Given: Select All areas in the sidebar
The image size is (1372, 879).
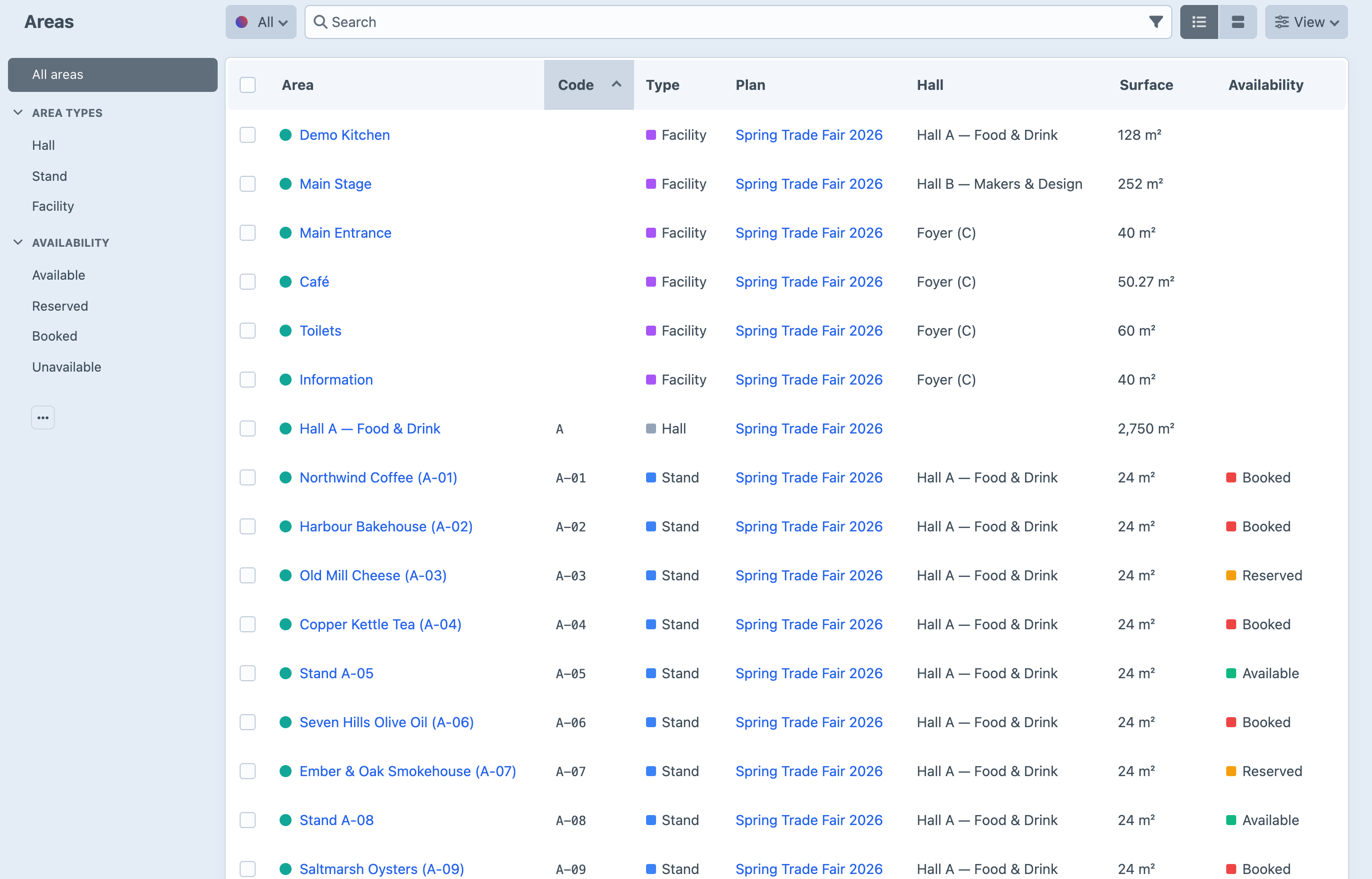Looking at the screenshot, I should (112, 75).
